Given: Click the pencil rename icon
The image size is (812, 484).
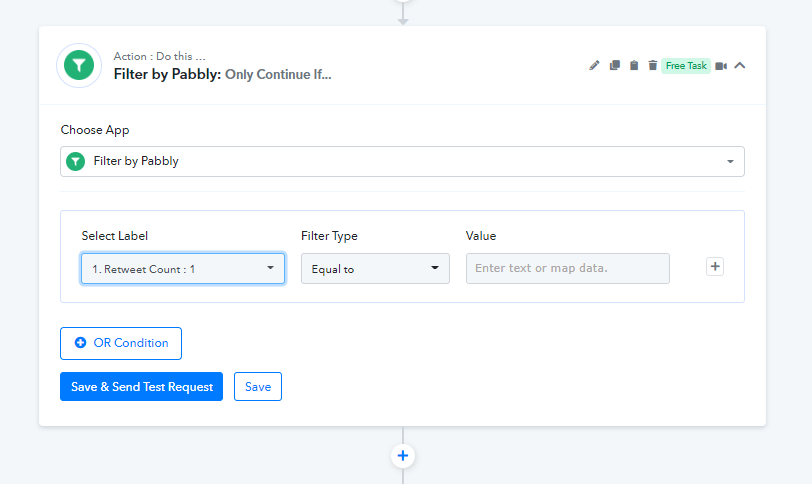Looking at the screenshot, I should tap(594, 66).
